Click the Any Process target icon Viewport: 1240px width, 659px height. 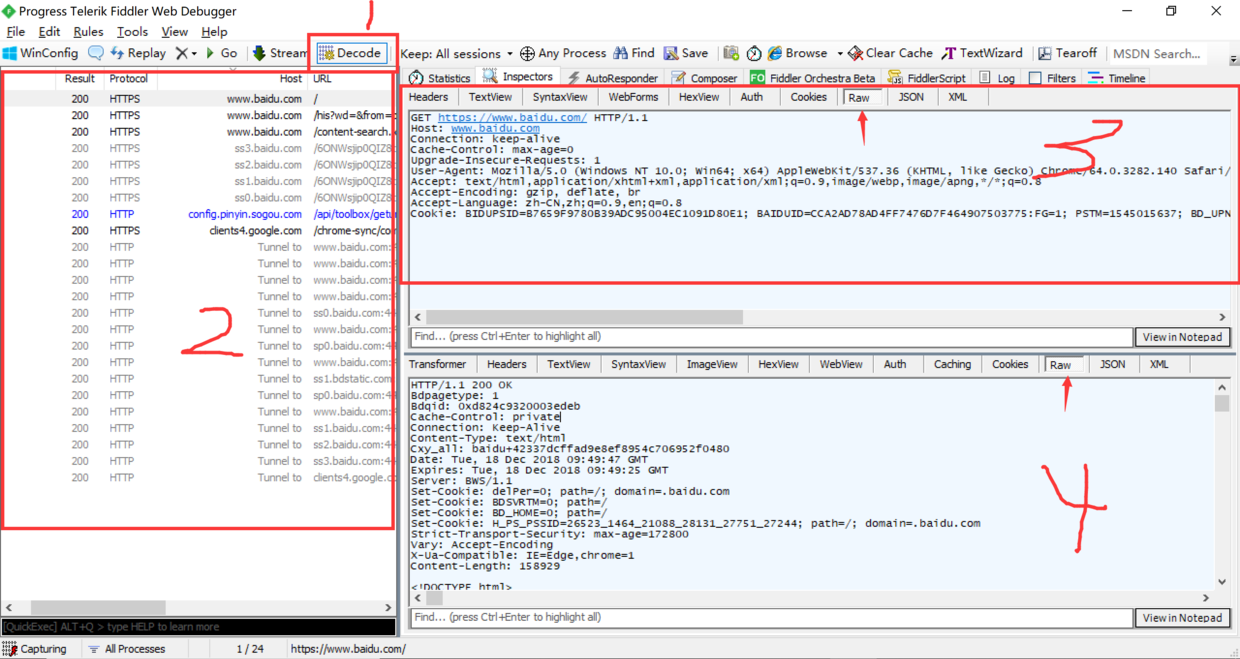click(563, 53)
